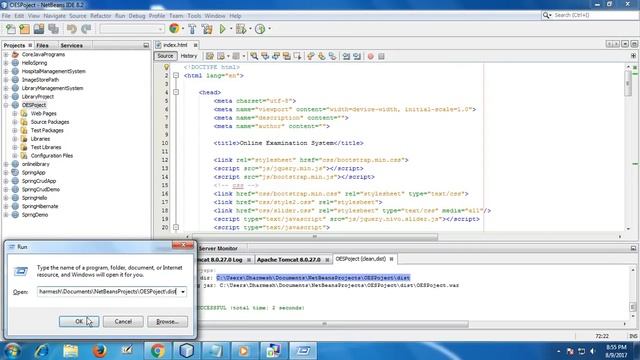Collapse the head tag fold at line 4
The height and width of the screenshot is (360, 640).
tap(176, 92)
